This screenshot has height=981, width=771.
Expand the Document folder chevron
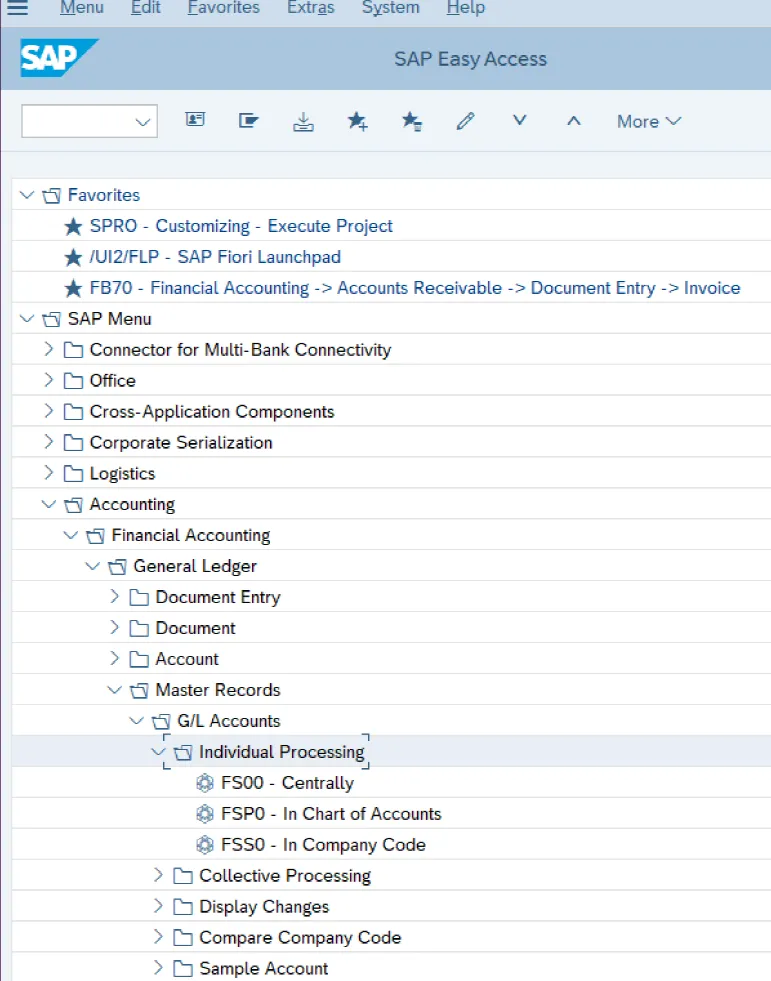(x=115, y=627)
